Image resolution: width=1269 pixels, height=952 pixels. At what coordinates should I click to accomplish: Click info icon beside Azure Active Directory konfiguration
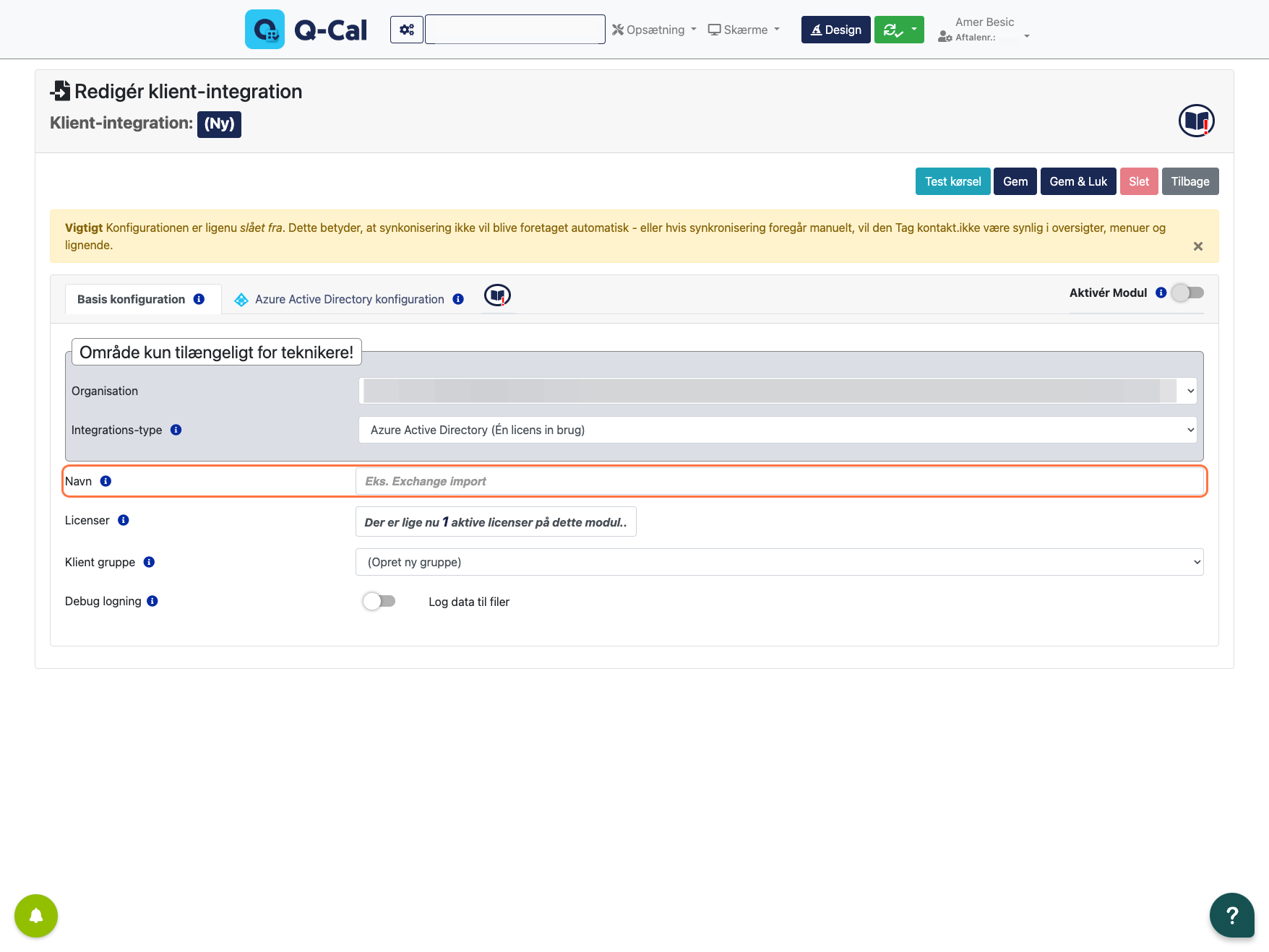[x=458, y=299]
